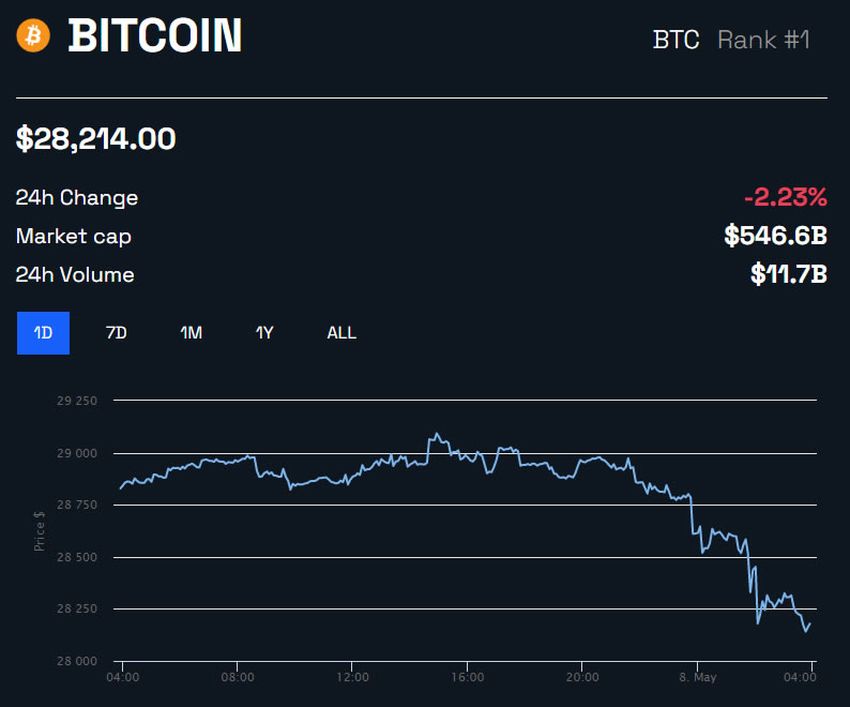This screenshot has height=707, width=850.
Task: Click the Bitcoin logo icon
Action: pyautogui.click(x=31, y=37)
